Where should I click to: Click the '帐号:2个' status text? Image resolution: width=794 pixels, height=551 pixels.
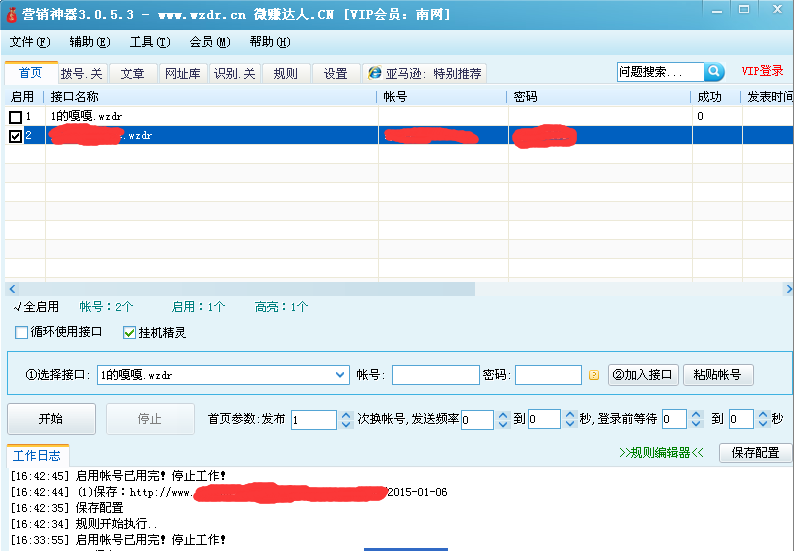[x=106, y=307]
